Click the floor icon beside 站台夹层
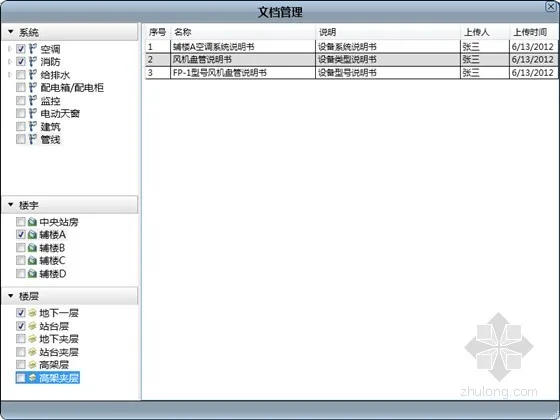 click(32, 352)
